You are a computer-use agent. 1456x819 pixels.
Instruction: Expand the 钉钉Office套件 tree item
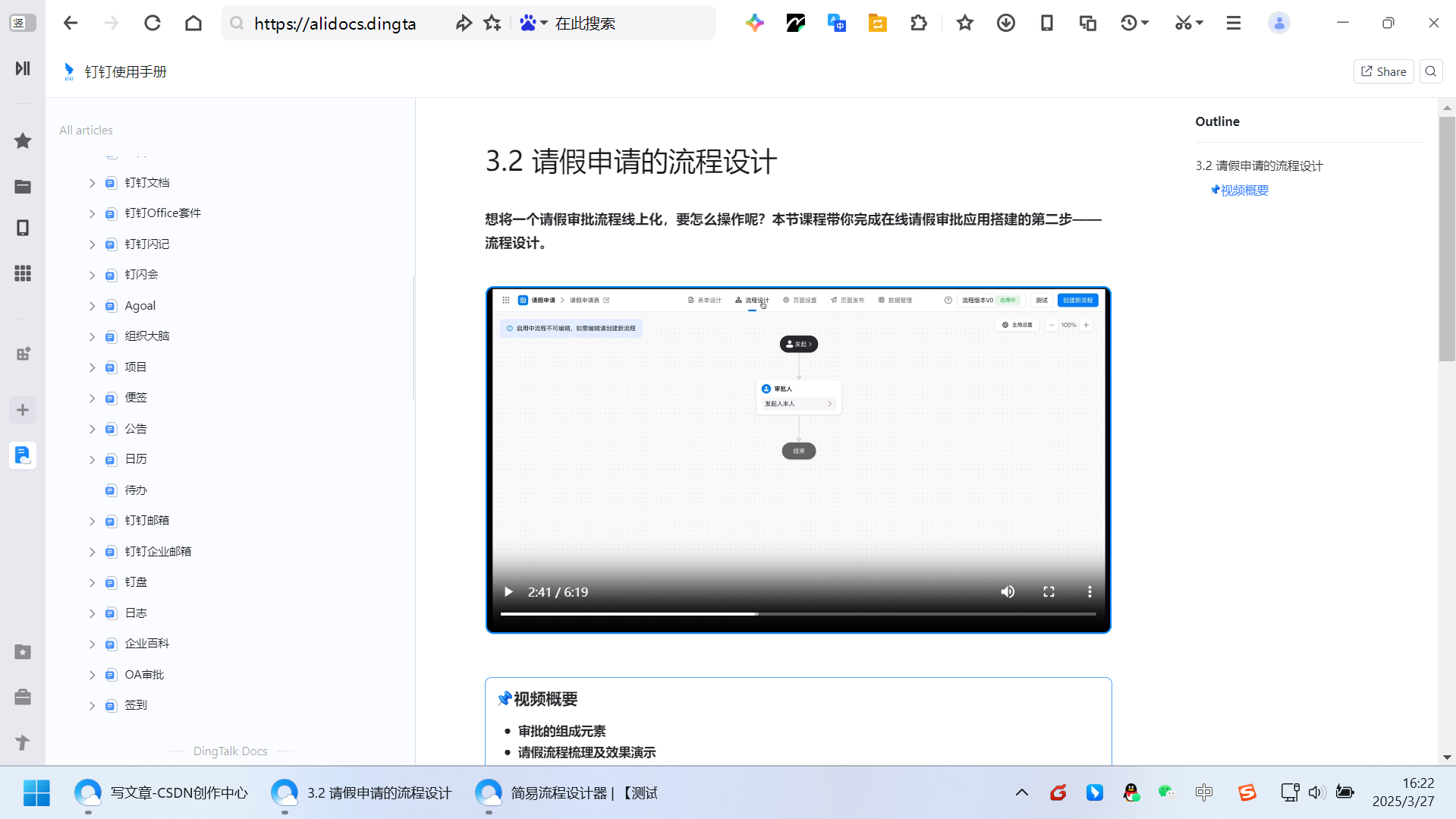pyautogui.click(x=92, y=214)
